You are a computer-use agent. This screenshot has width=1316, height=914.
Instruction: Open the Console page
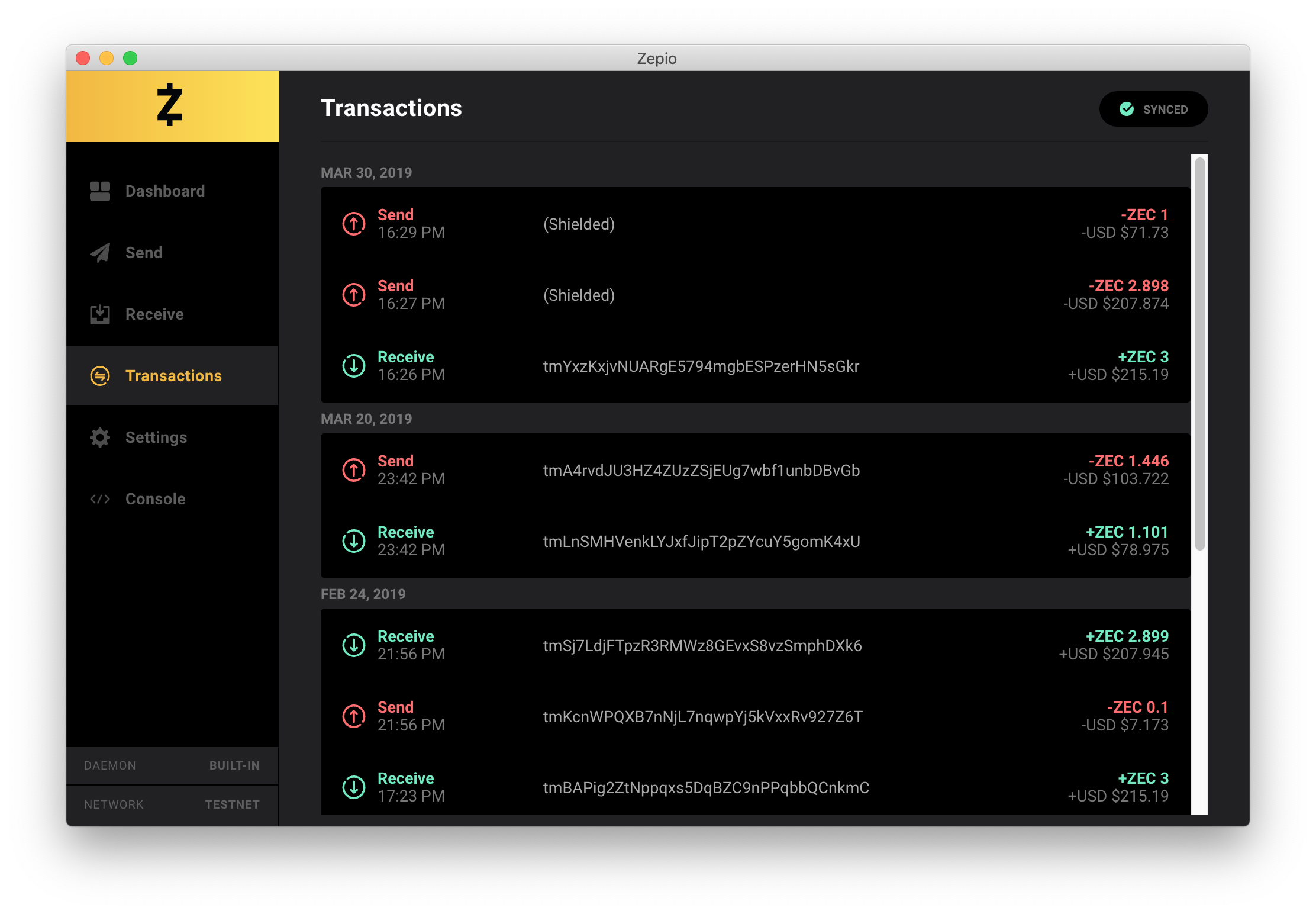point(155,499)
